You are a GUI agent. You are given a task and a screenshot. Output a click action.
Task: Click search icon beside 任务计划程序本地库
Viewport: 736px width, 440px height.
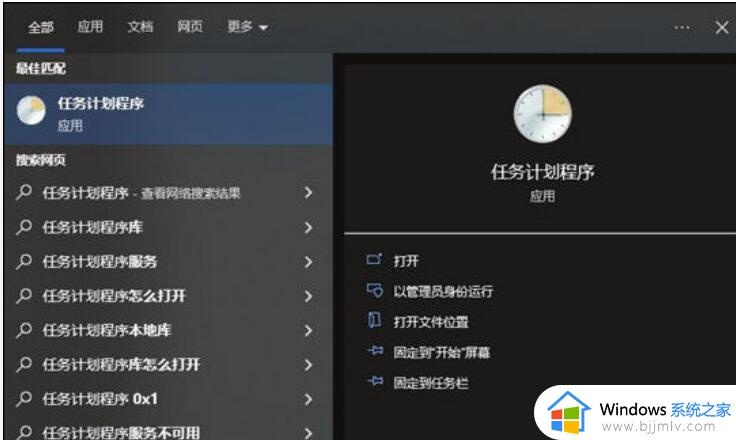tap(23, 330)
